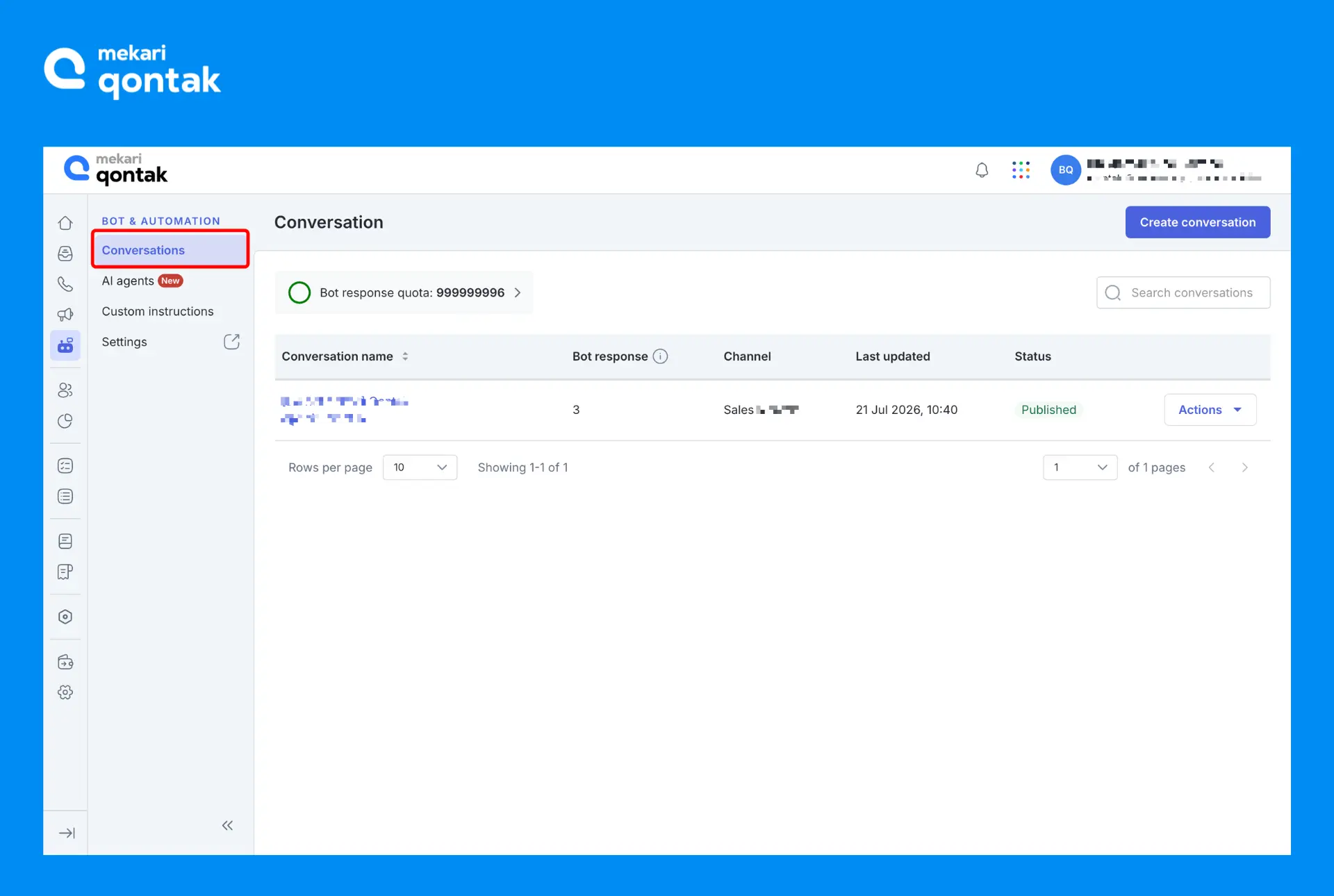The height and width of the screenshot is (896, 1334).
Task: Open the wallet billing icon
Action: point(65,662)
